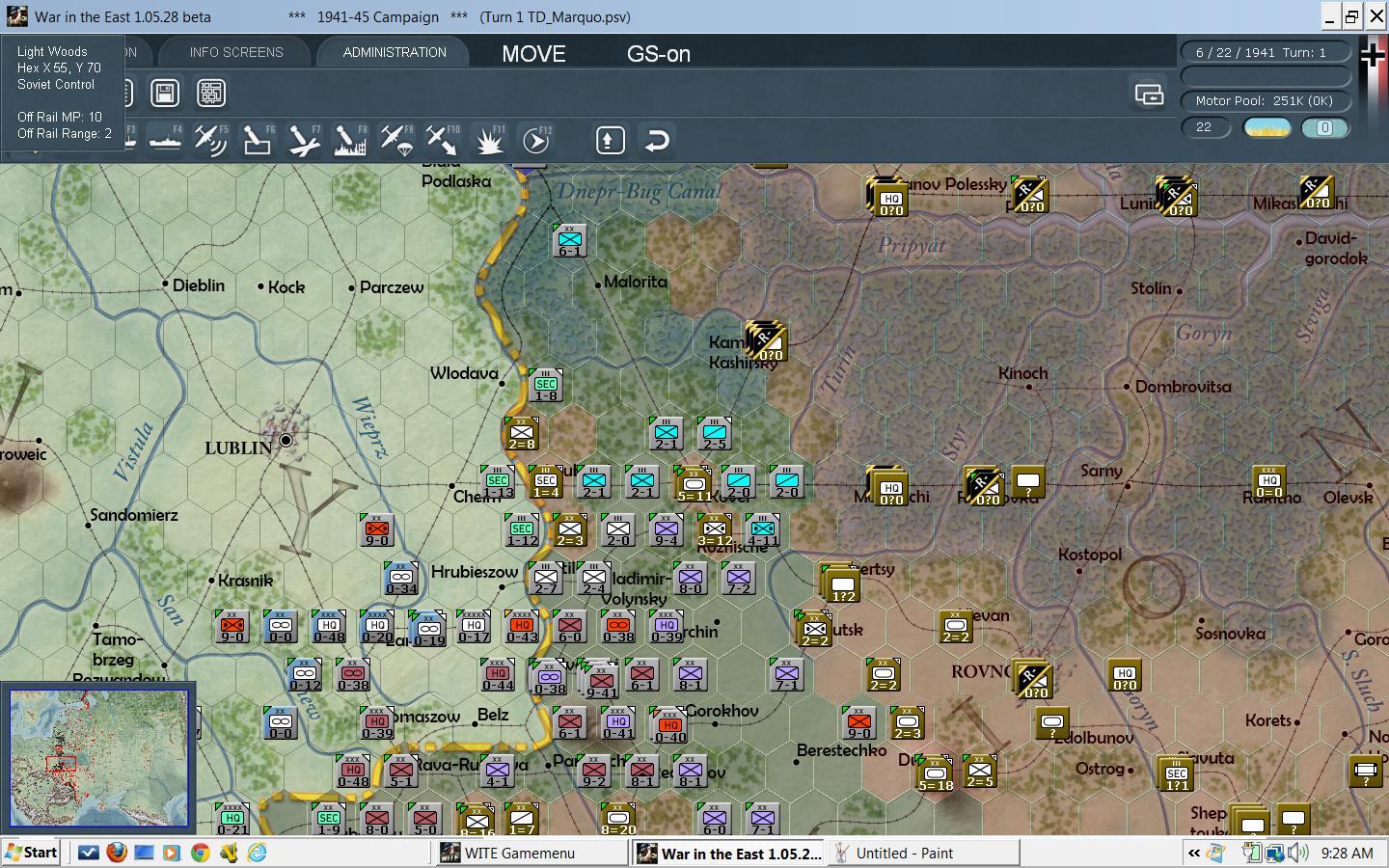Select the F8 bomb city mode icon
Image resolution: width=1389 pixels, height=868 pixels.
point(349,140)
